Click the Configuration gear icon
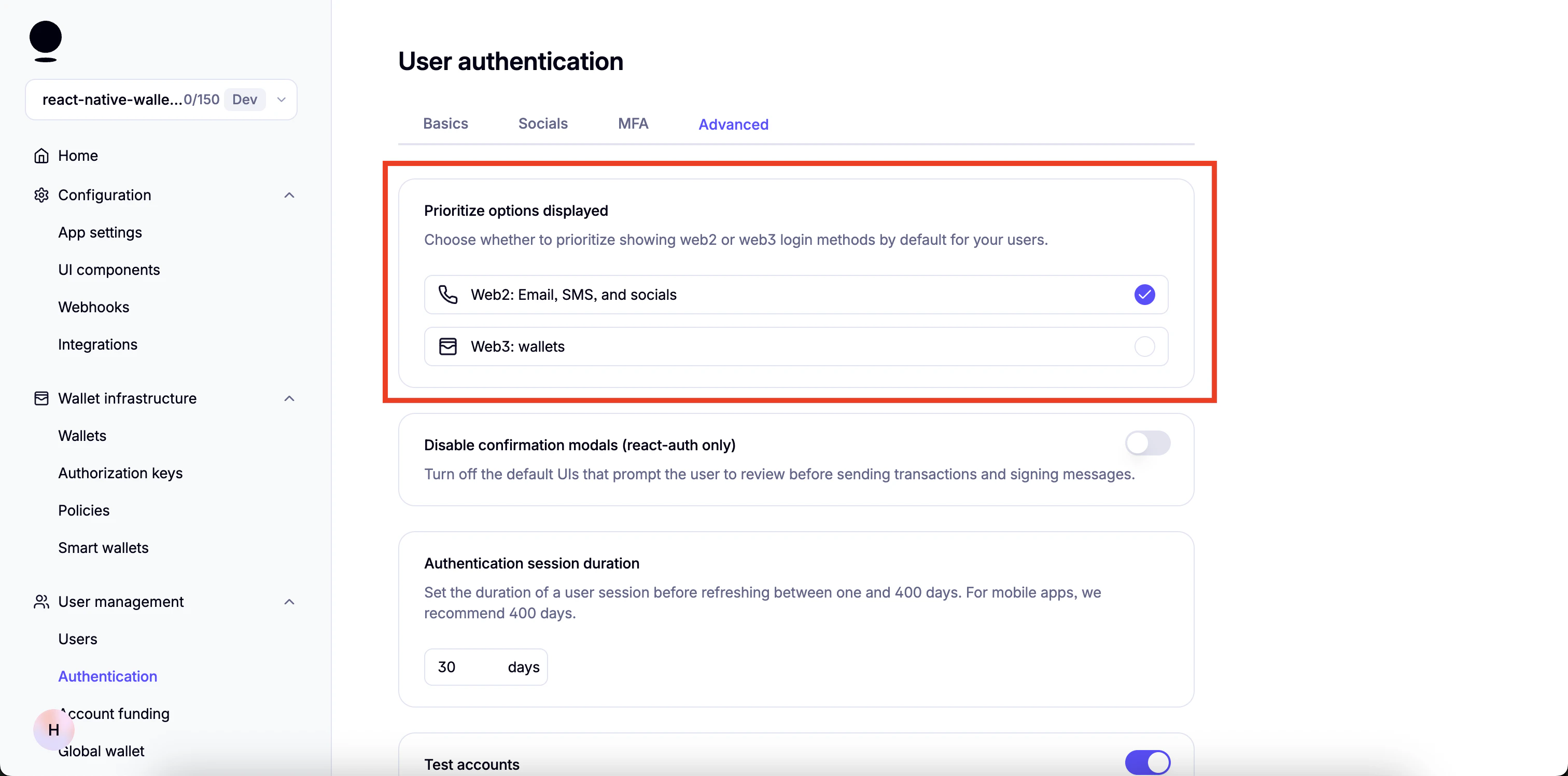The height and width of the screenshot is (776, 1568). [41, 195]
